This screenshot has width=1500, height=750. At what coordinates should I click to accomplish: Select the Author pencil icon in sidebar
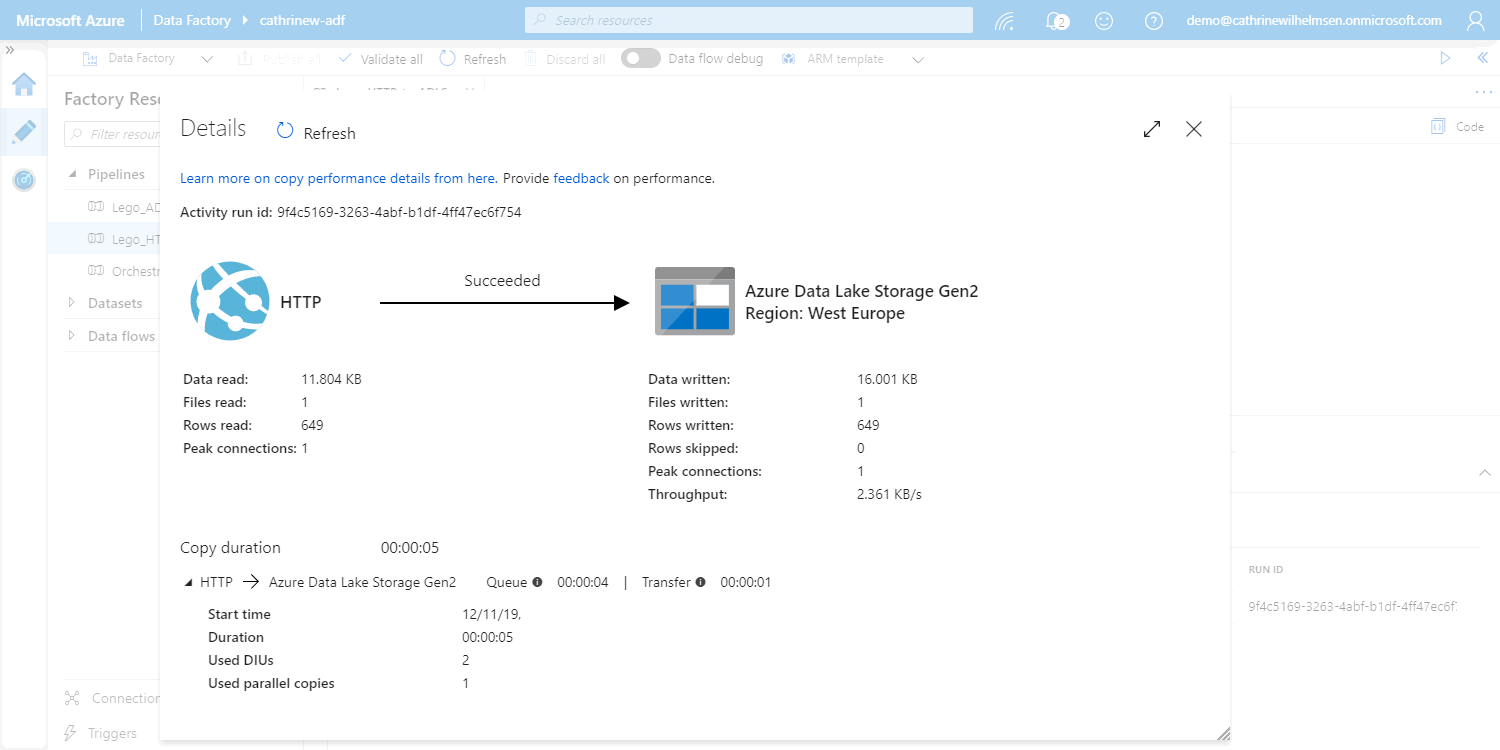coord(24,132)
